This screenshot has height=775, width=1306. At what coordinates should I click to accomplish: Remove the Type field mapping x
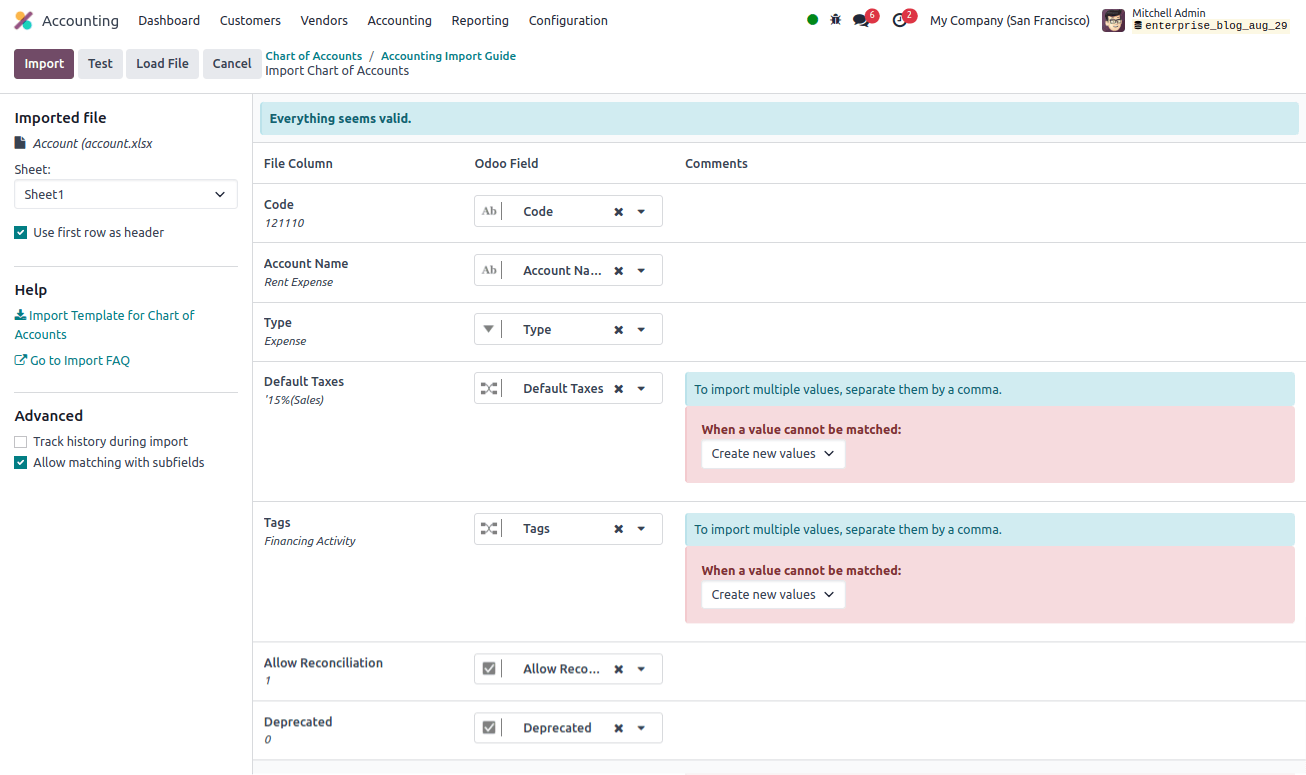tap(618, 330)
